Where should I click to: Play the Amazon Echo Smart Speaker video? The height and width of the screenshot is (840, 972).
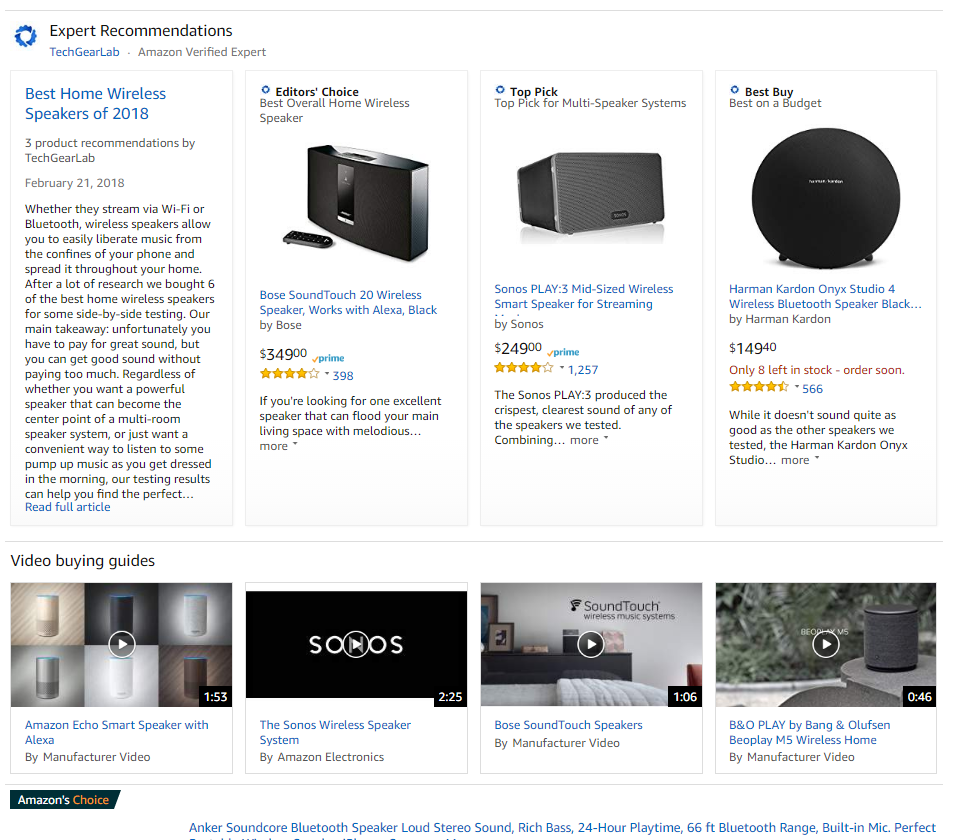pos(121,644)
